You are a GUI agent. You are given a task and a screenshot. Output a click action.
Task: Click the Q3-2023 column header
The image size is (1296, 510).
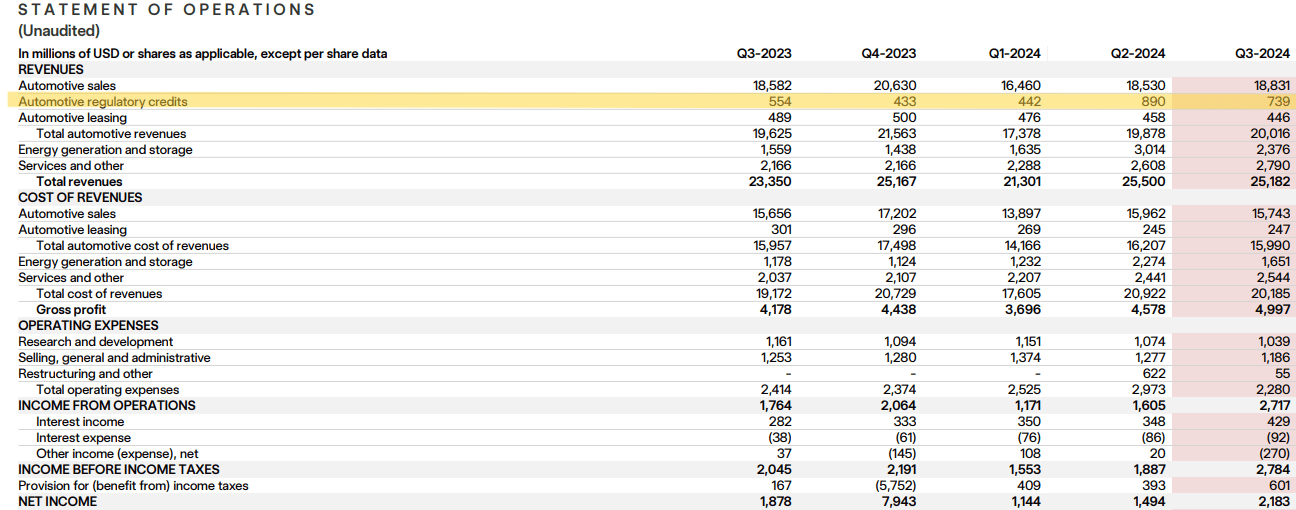point(763,54)
